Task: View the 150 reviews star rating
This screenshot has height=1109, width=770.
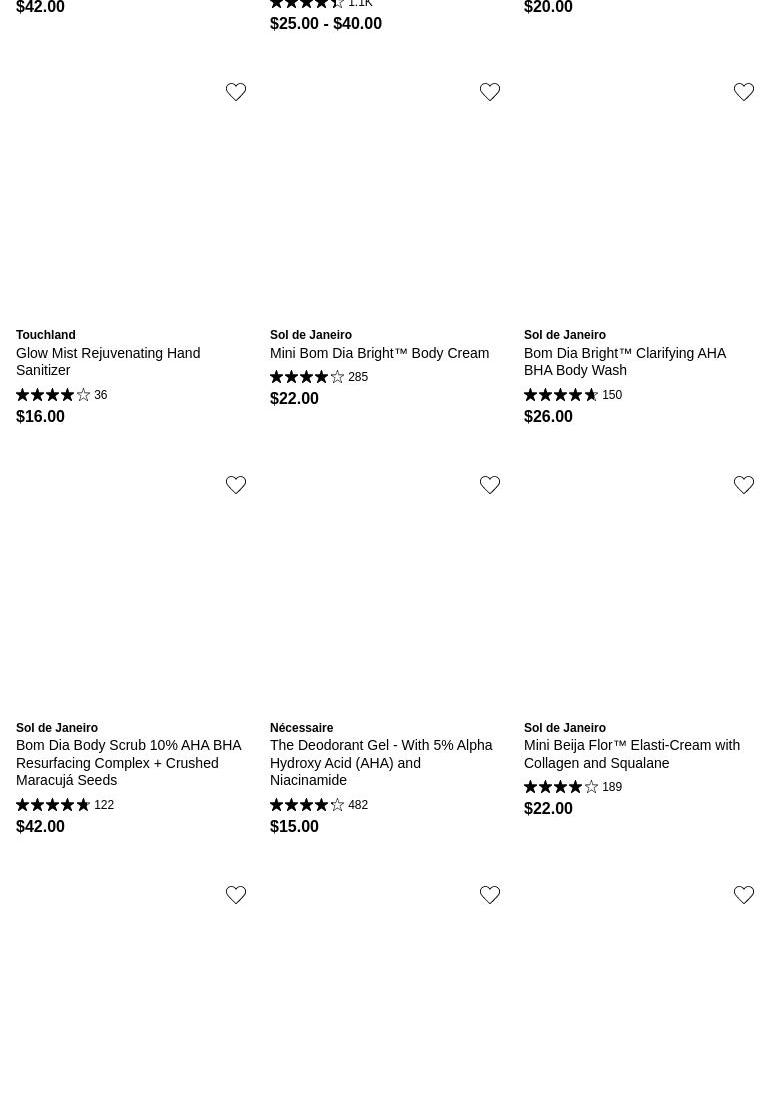Action: [572, 395]
